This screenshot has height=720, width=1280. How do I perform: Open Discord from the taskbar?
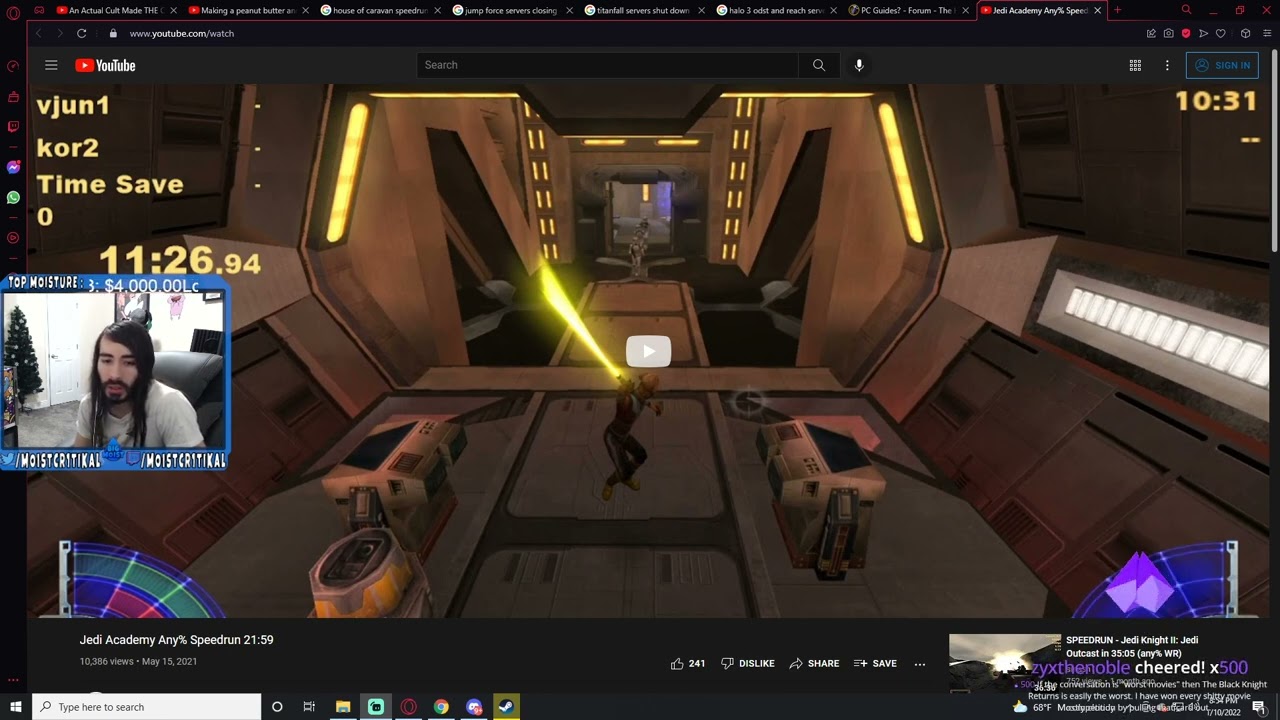tap(474, 707)
